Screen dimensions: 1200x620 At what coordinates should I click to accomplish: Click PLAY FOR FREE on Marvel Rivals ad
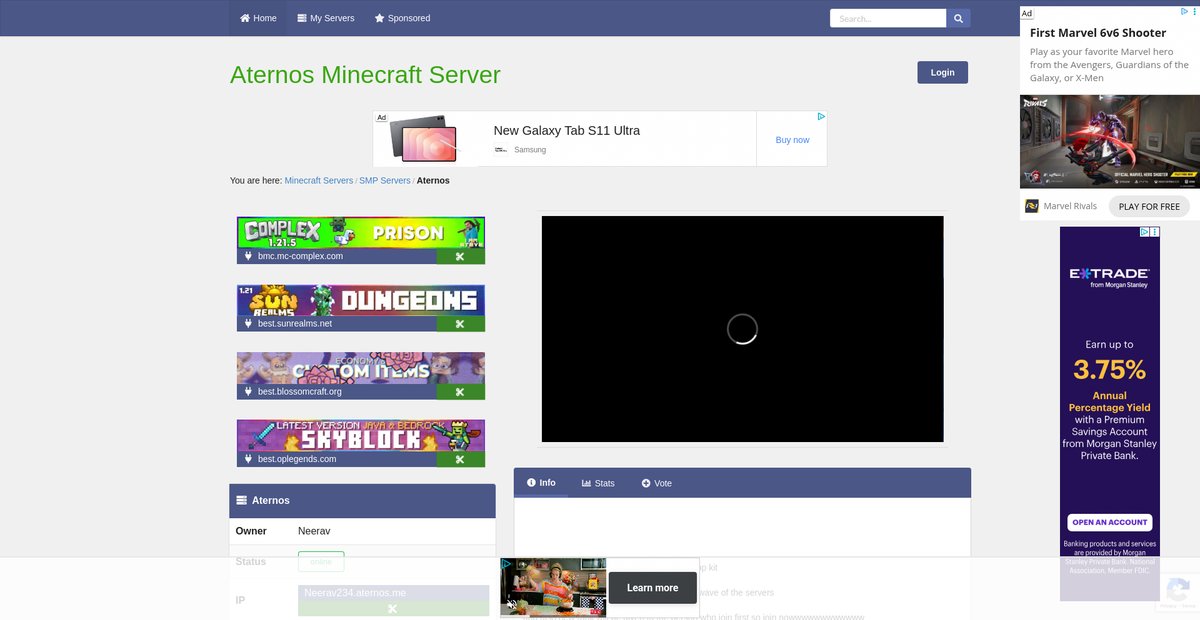click(x=1149, y=206)
